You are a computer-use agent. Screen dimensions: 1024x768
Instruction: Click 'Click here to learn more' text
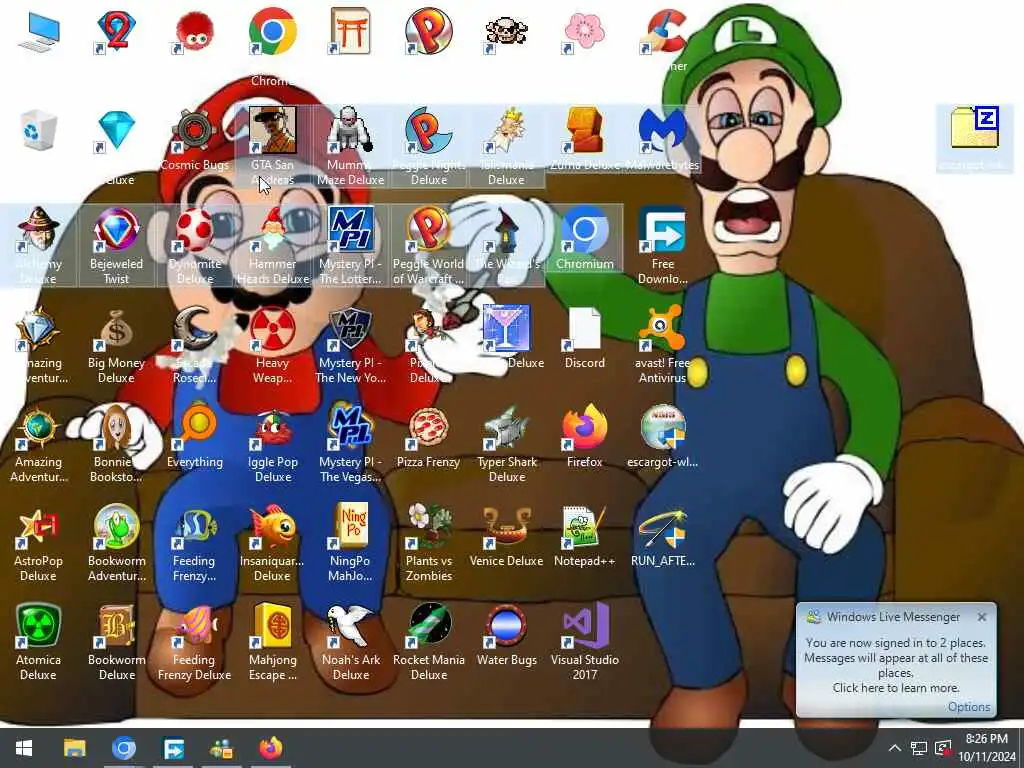pos(895,688)
